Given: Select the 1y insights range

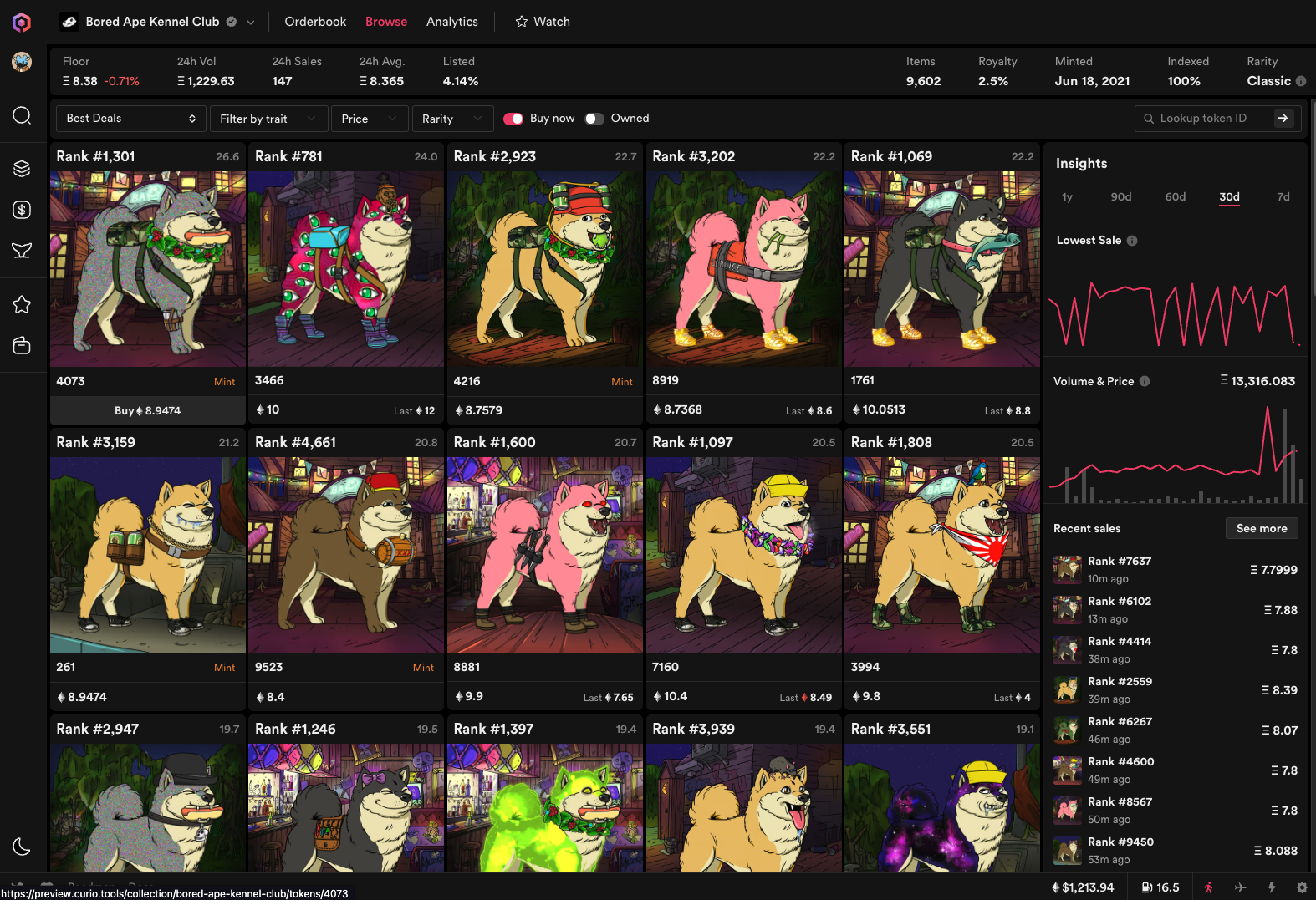Looking at the screenshot, I should (x=1067, y=197).
